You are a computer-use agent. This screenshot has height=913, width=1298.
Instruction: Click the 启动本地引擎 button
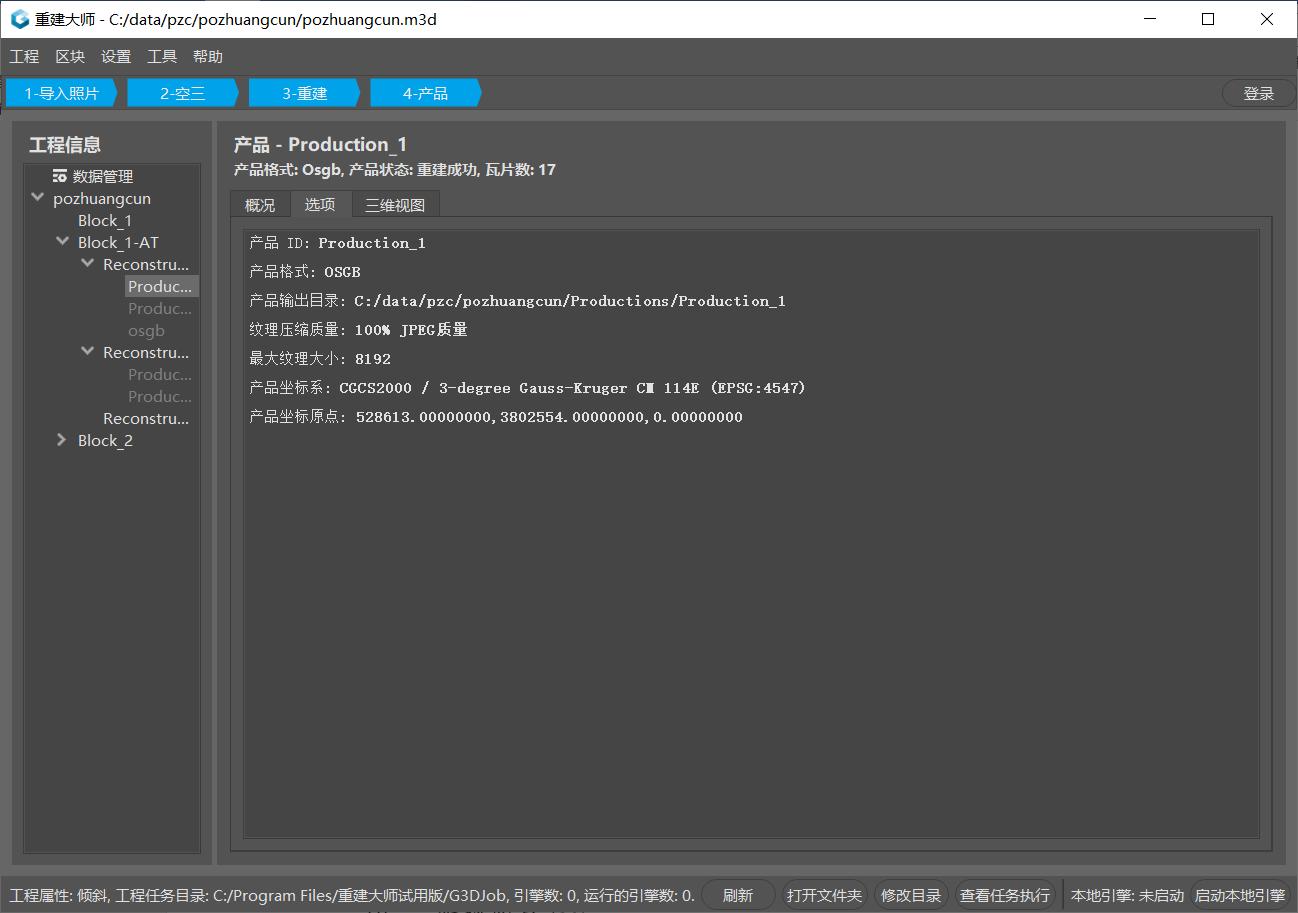(1240, 895)
